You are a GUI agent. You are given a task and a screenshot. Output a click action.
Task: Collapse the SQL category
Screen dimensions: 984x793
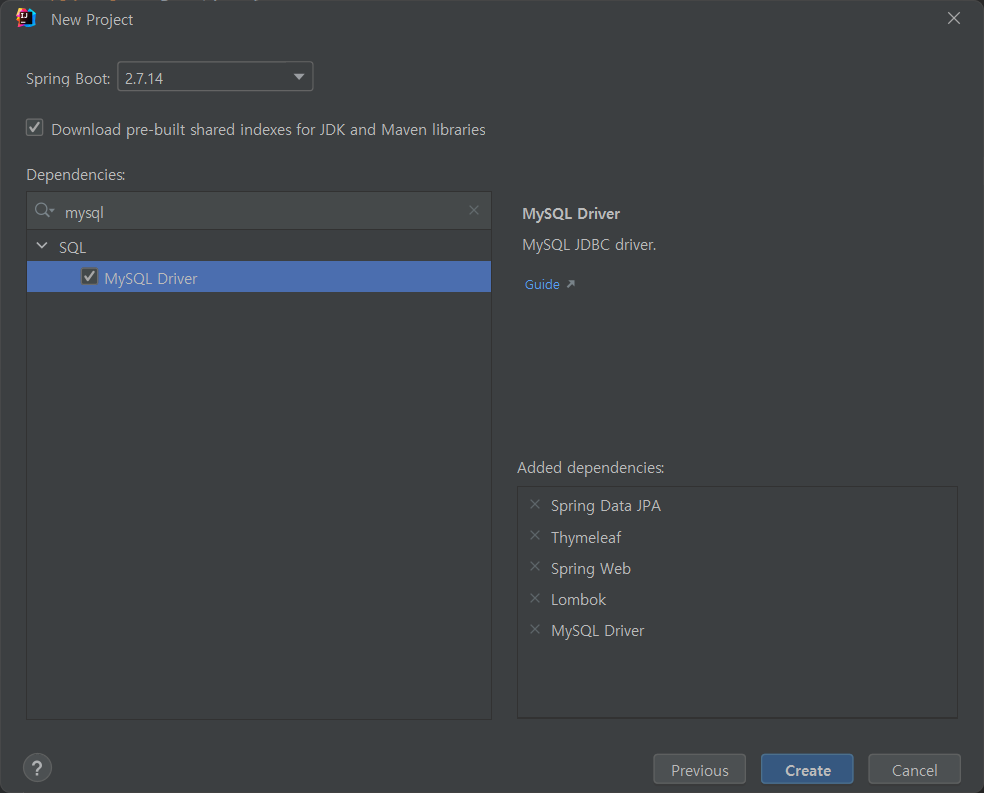coord(42,246)
